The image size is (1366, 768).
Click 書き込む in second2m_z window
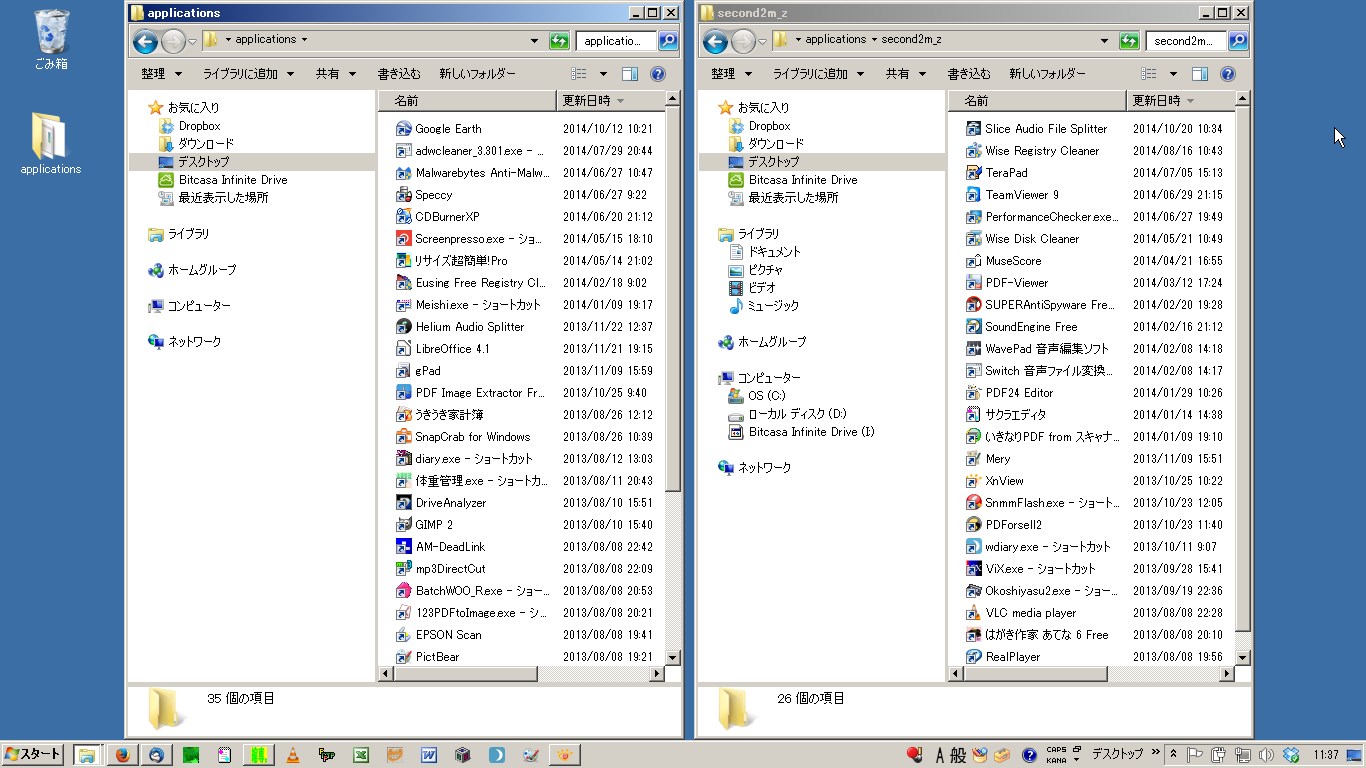pyautogui.click(x=969, y=74)
